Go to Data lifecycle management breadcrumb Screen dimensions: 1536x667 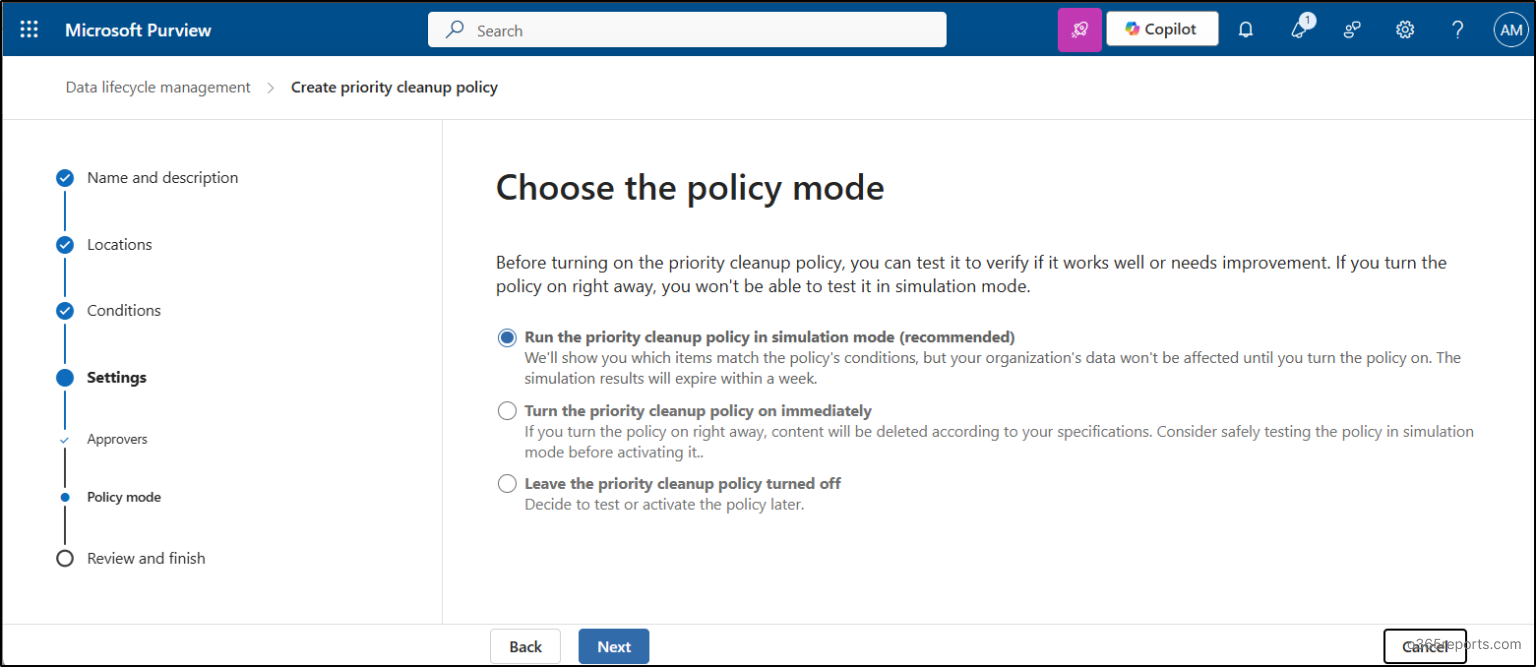(158, 87)
